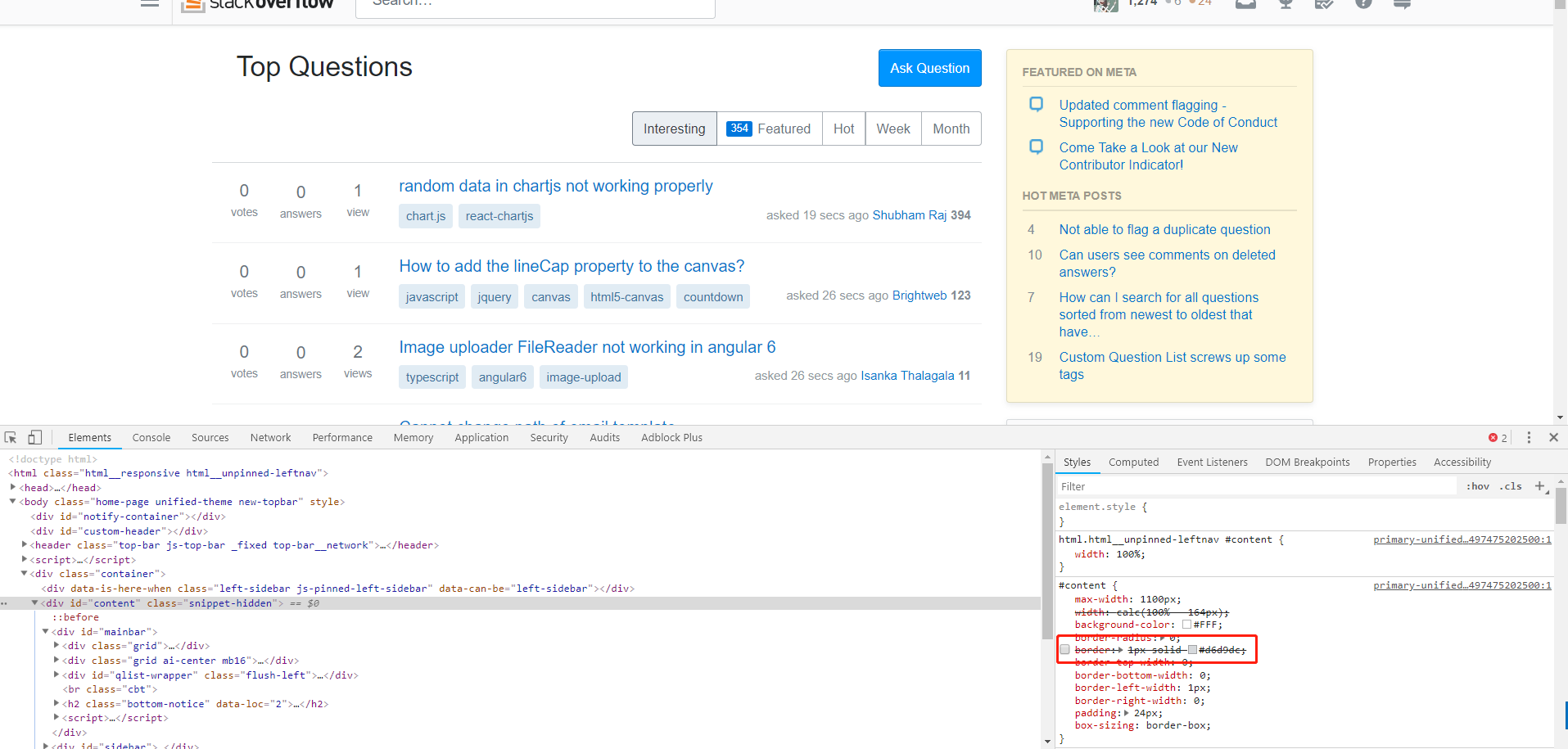
Task: Collapse the div class container node
Action: click(x=25, y=573)
